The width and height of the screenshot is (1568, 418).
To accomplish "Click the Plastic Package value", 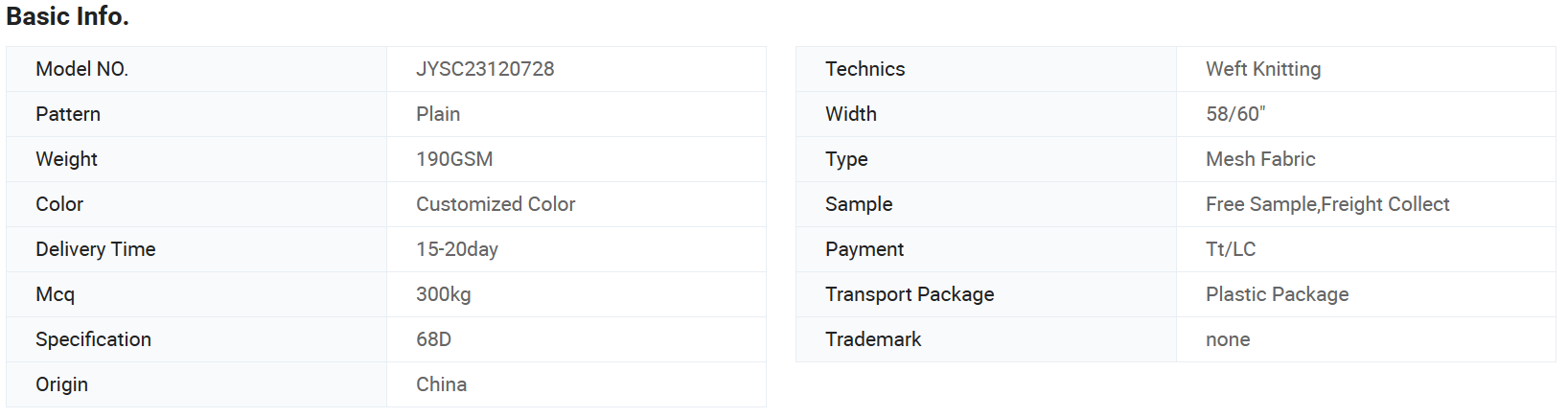I will pos(1277,294).
